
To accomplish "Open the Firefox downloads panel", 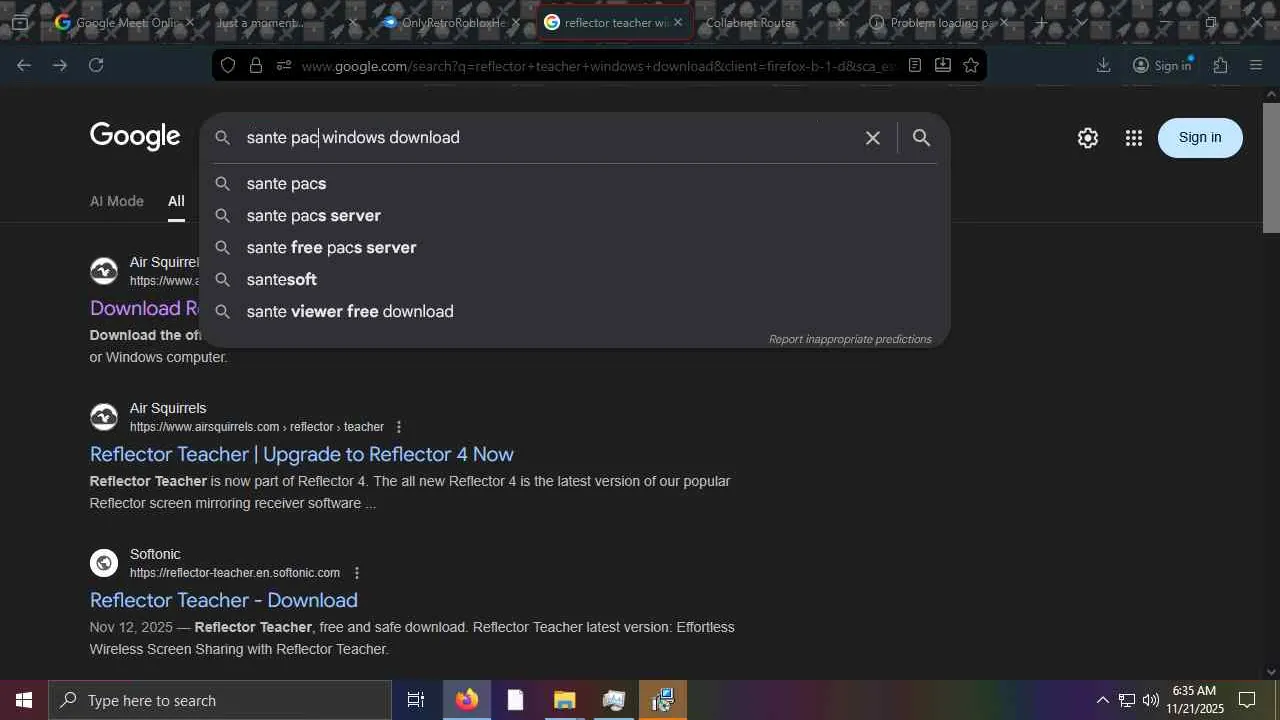I will point(1104,65).
